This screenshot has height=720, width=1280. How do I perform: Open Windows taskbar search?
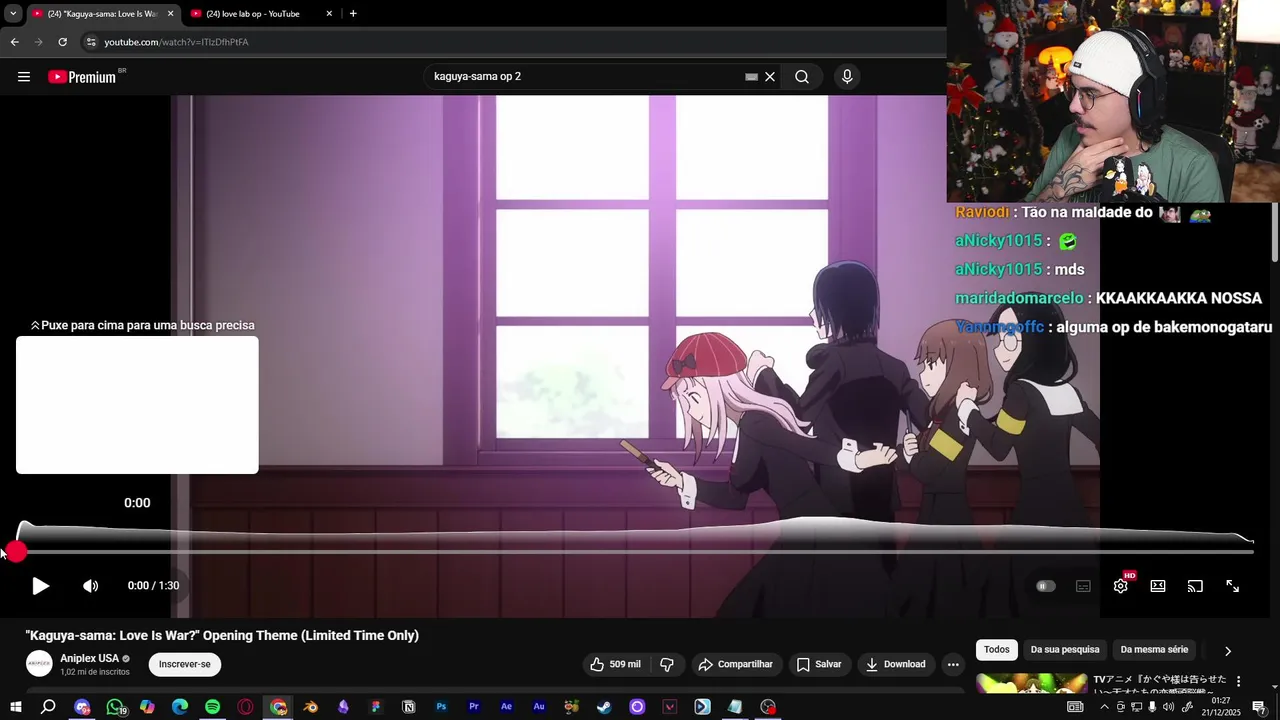coord(48,707)
